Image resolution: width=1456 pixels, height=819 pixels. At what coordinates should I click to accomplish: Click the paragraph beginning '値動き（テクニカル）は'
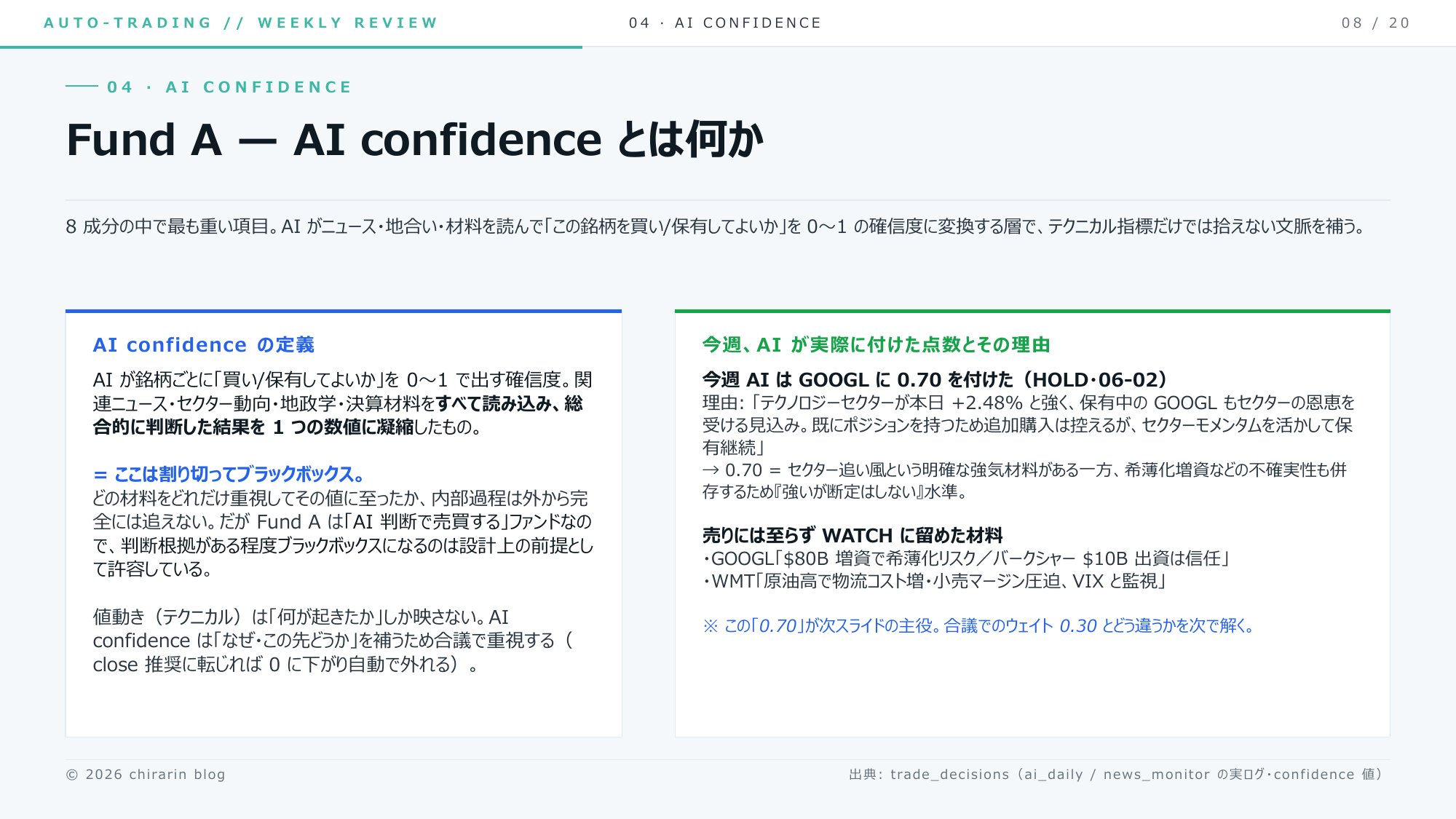[x=333, y=641]
